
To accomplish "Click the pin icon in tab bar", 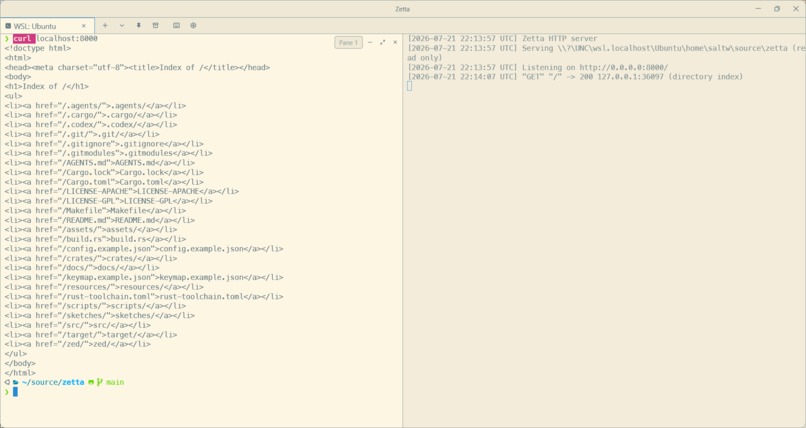I will (x=138, y=25).
